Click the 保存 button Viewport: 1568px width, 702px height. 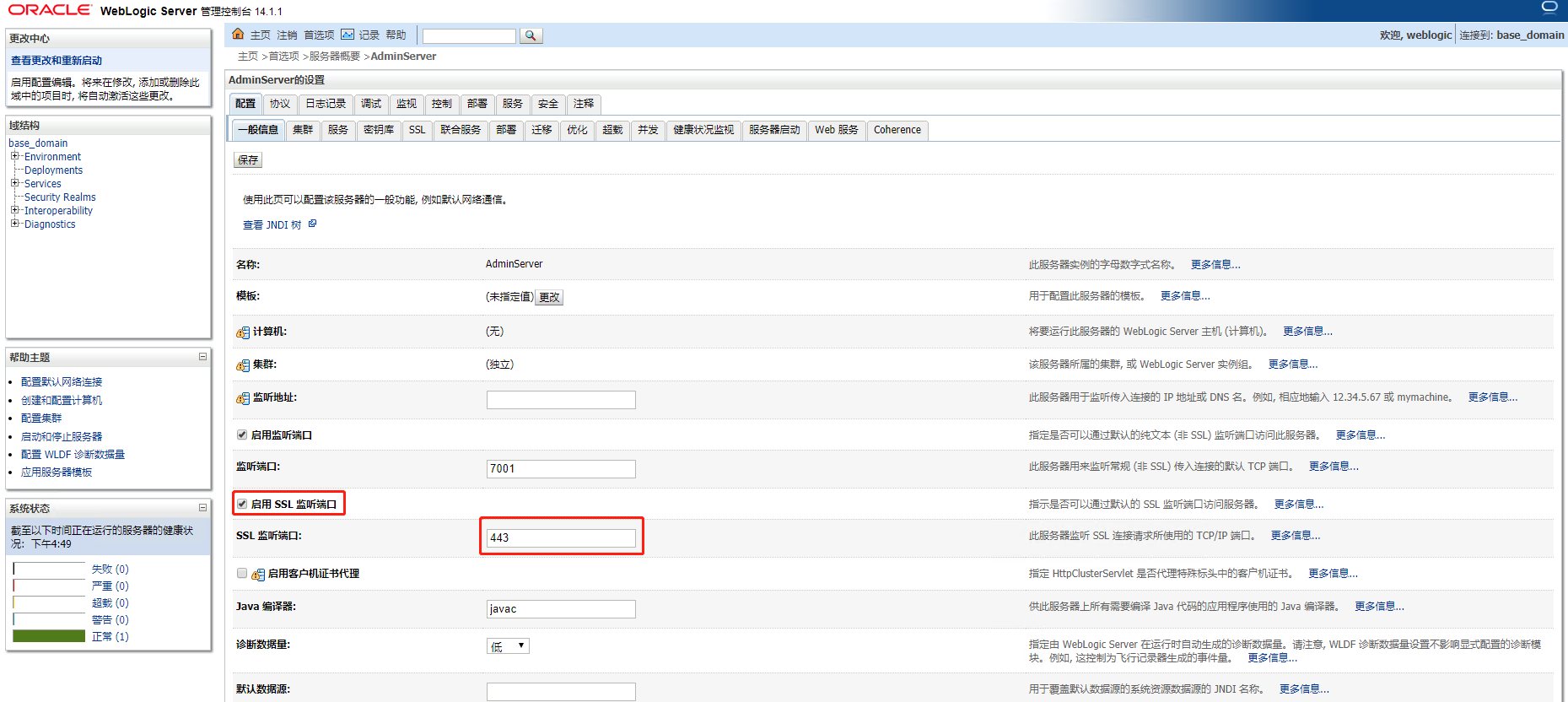point(248,160)
